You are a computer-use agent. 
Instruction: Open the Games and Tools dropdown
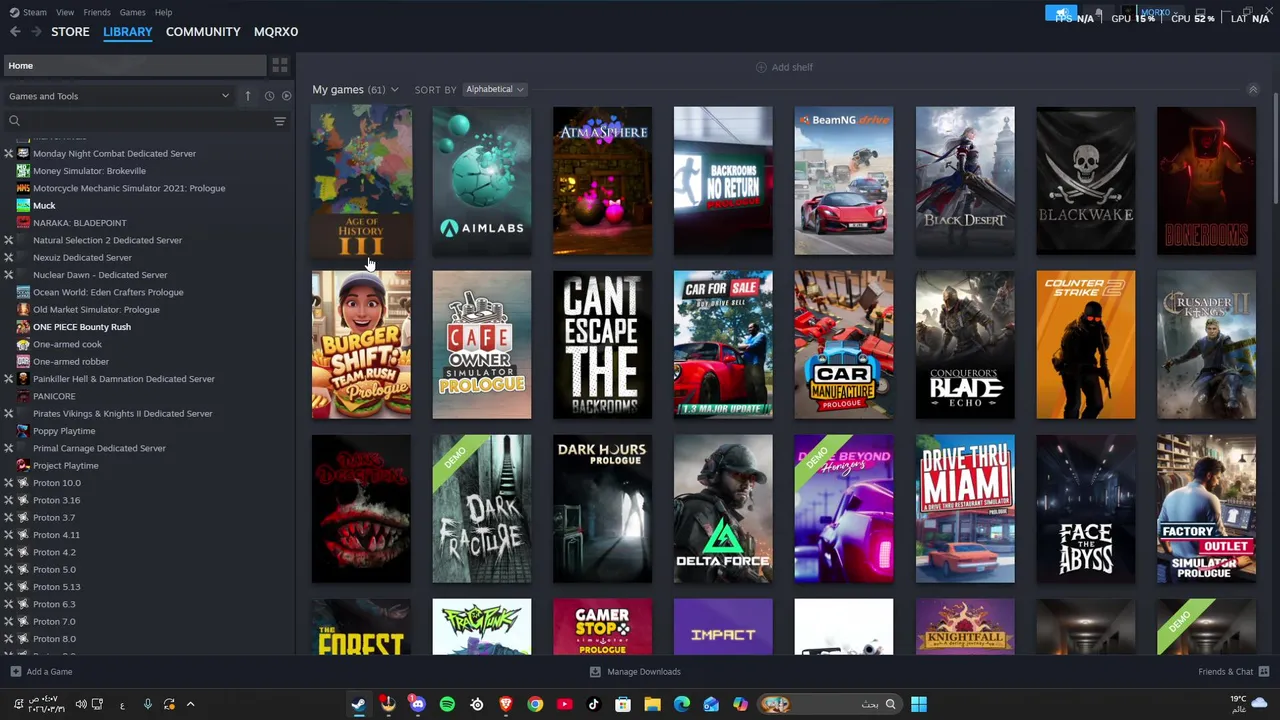[x=119, y=96]
